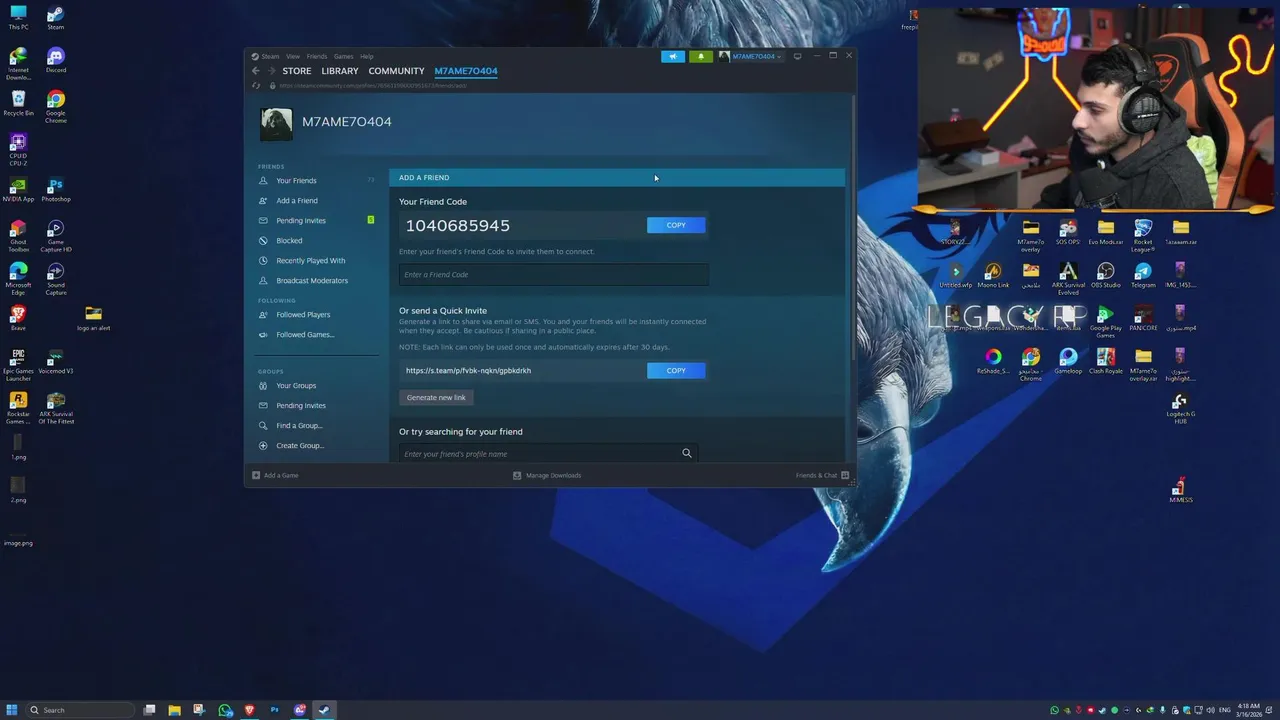This screenshot has width=1280, height=720.
Task: Click the Steam page vertical scrollbar
Action: tap(852, 228)
